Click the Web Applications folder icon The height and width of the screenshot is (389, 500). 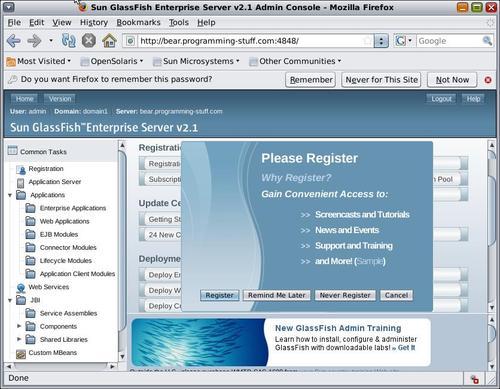(x=30, y=221)
